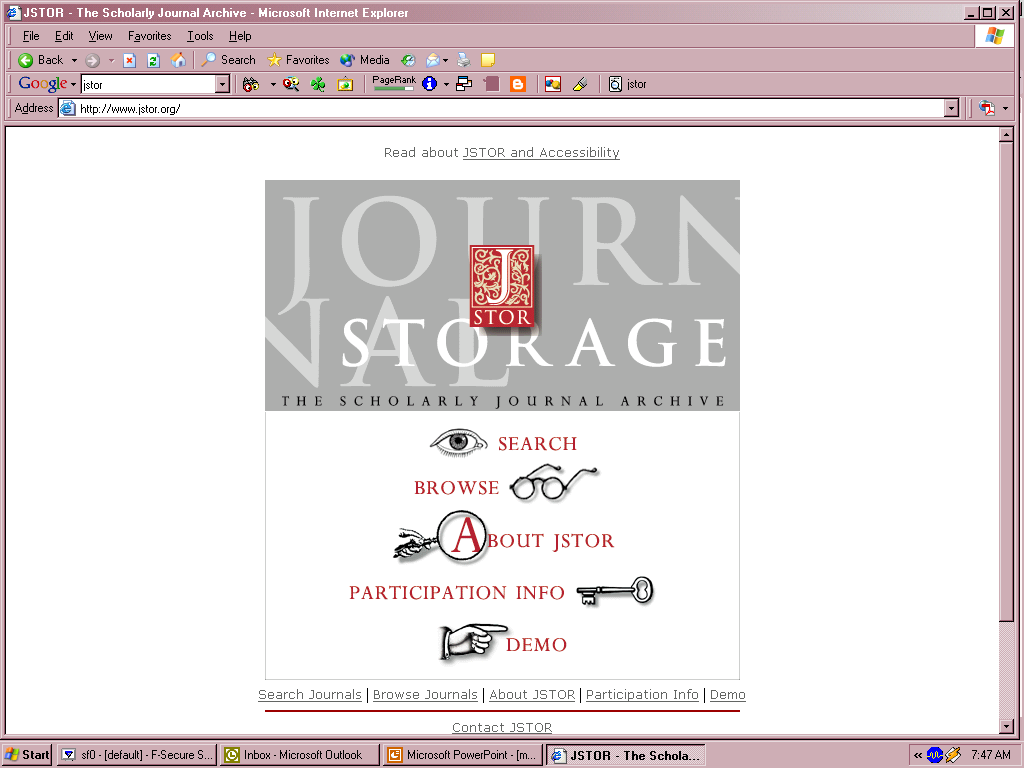Click the Google toolbar highlighter icon
The width and height of the screenshot is (1024, 768).
click(579, 84)
